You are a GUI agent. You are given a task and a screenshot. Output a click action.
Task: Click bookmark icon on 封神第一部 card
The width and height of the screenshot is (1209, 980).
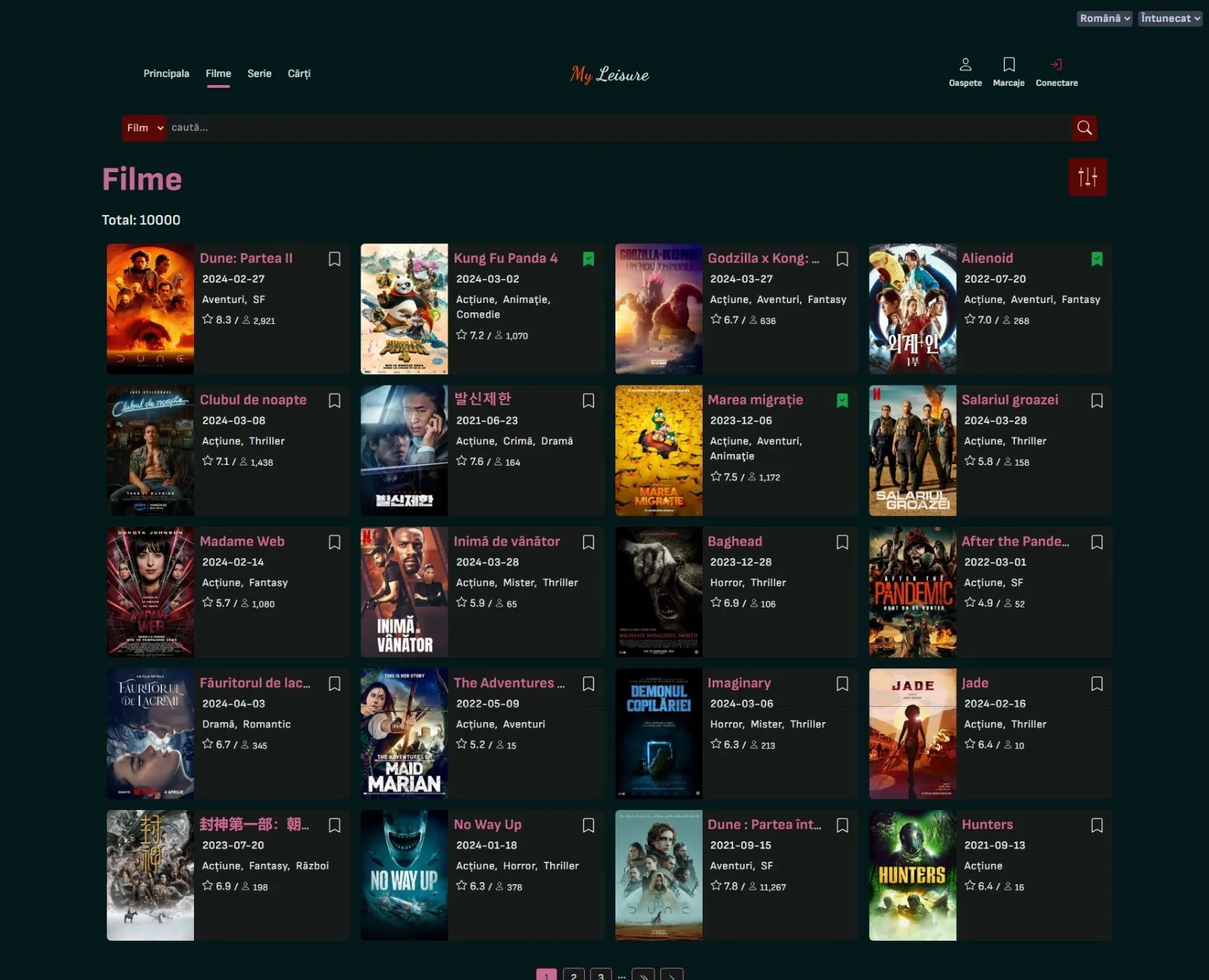pos(334,826)
